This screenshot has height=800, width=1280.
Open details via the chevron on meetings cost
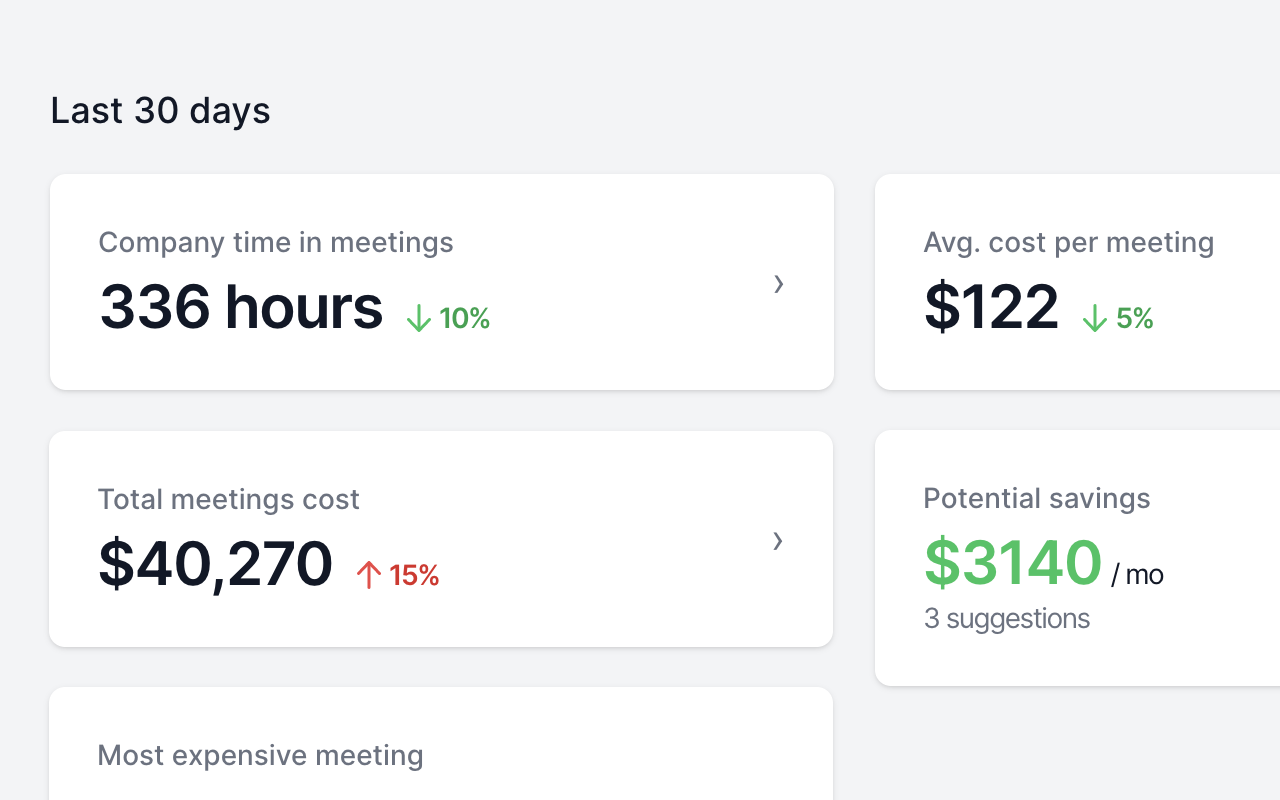pos(778,541)
